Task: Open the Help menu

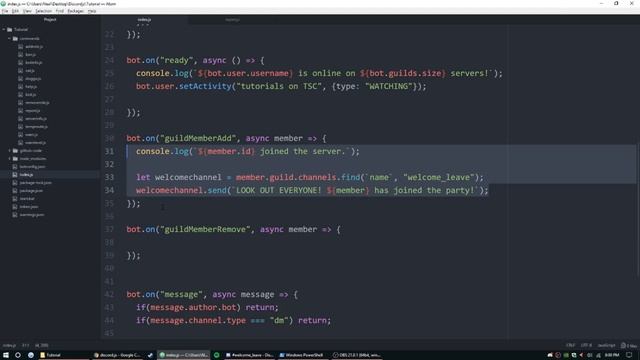Action: click(x=92, y=11)
